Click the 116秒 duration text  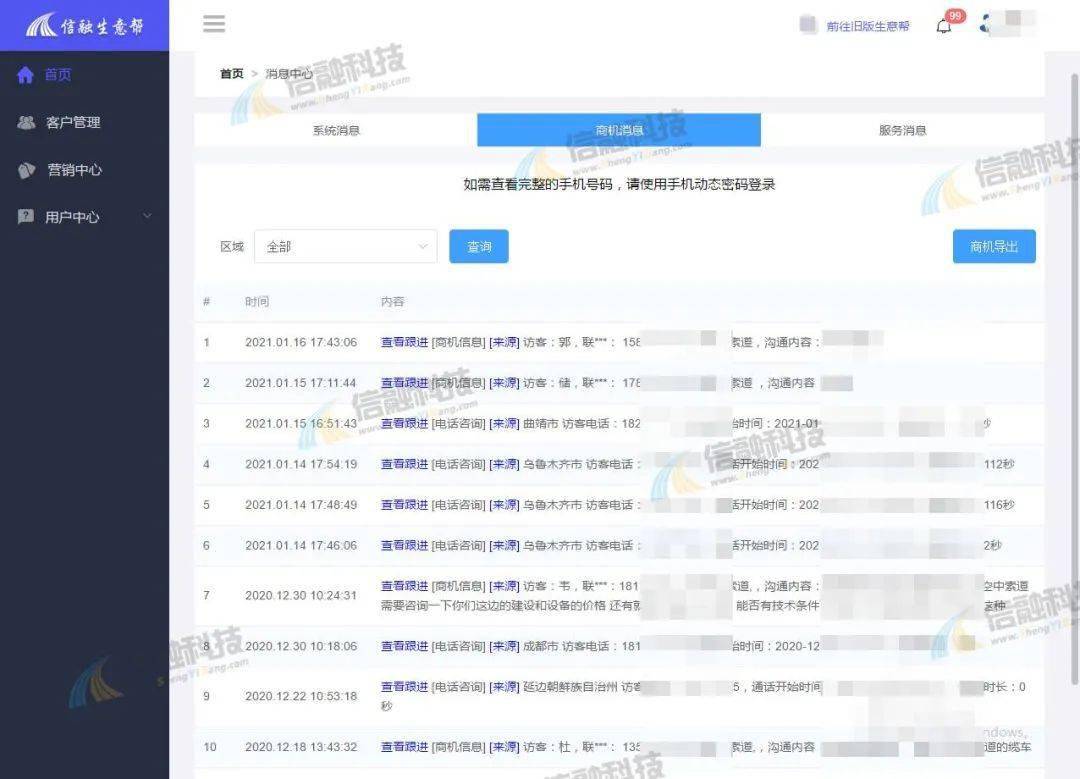tap(999, 505)
